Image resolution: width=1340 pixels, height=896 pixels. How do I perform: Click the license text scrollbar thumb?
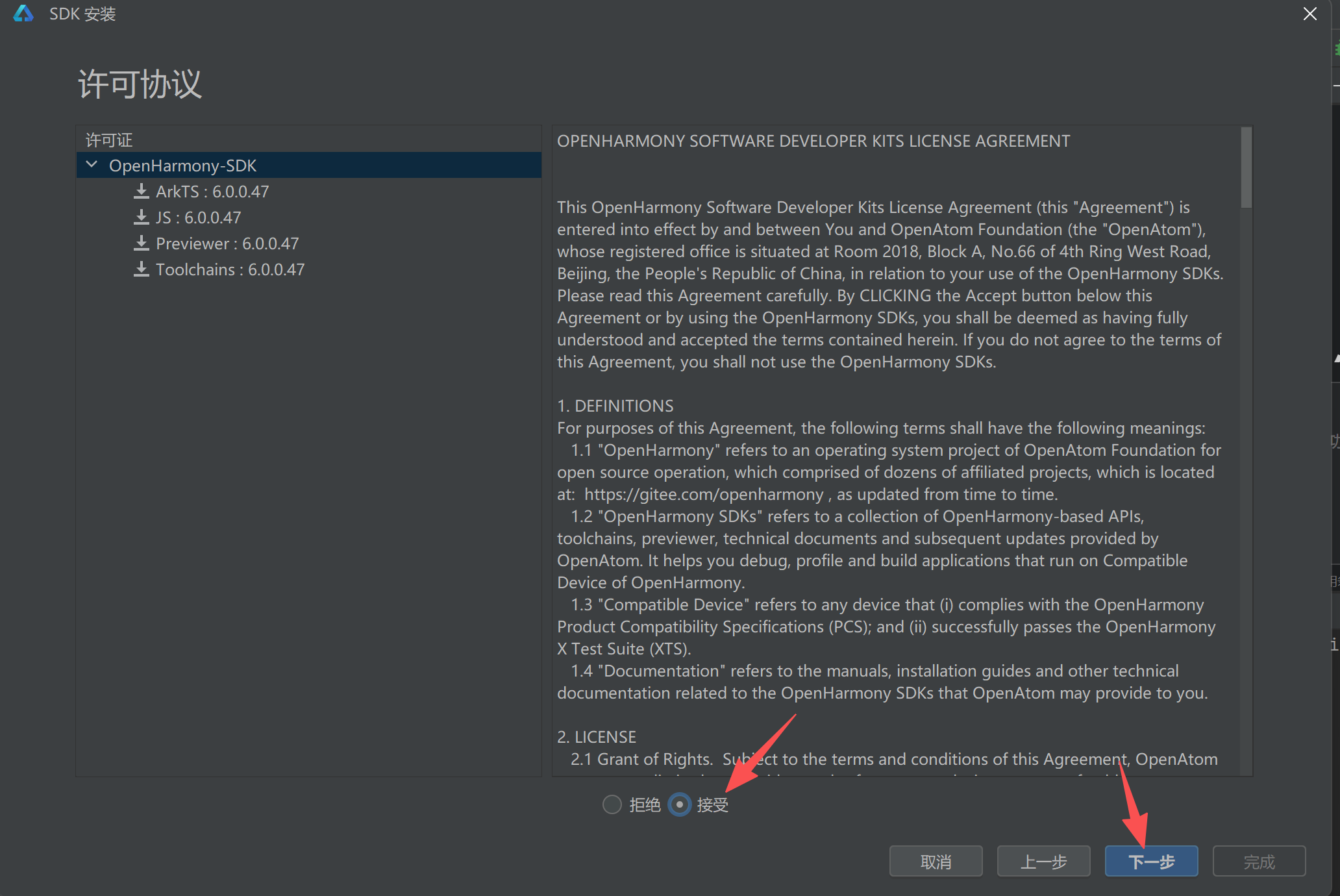(1246, 168)
